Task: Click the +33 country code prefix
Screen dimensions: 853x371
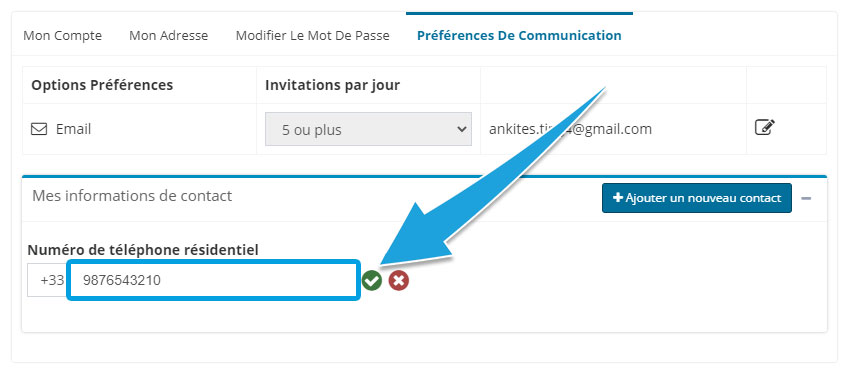Action: [49, 280]
